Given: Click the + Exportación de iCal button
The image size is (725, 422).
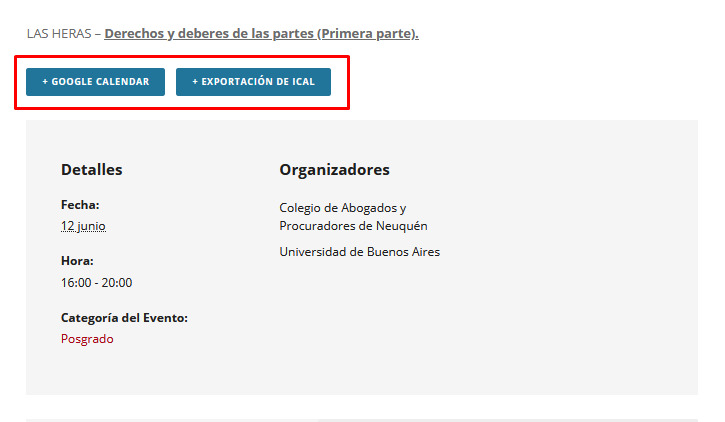Looking at the screenshot, I should (253, 82).
